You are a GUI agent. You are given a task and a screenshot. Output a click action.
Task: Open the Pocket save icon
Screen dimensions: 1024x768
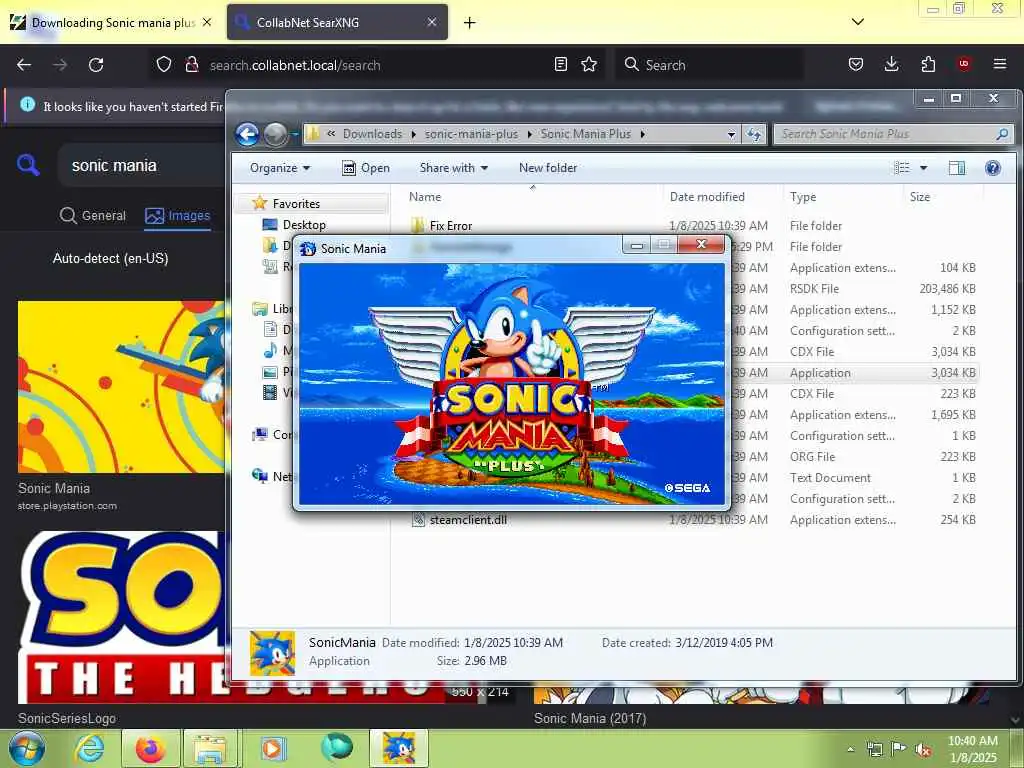[x=856, y=64]
